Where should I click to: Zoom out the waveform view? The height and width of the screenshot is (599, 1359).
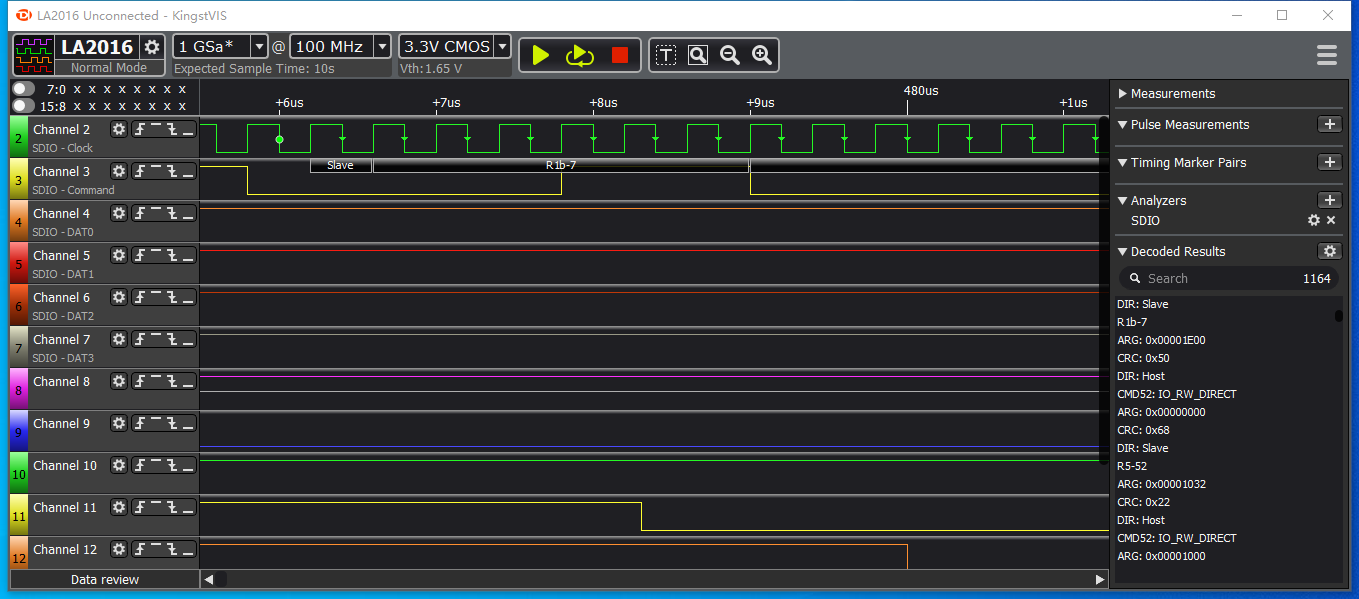coord(729,55)
